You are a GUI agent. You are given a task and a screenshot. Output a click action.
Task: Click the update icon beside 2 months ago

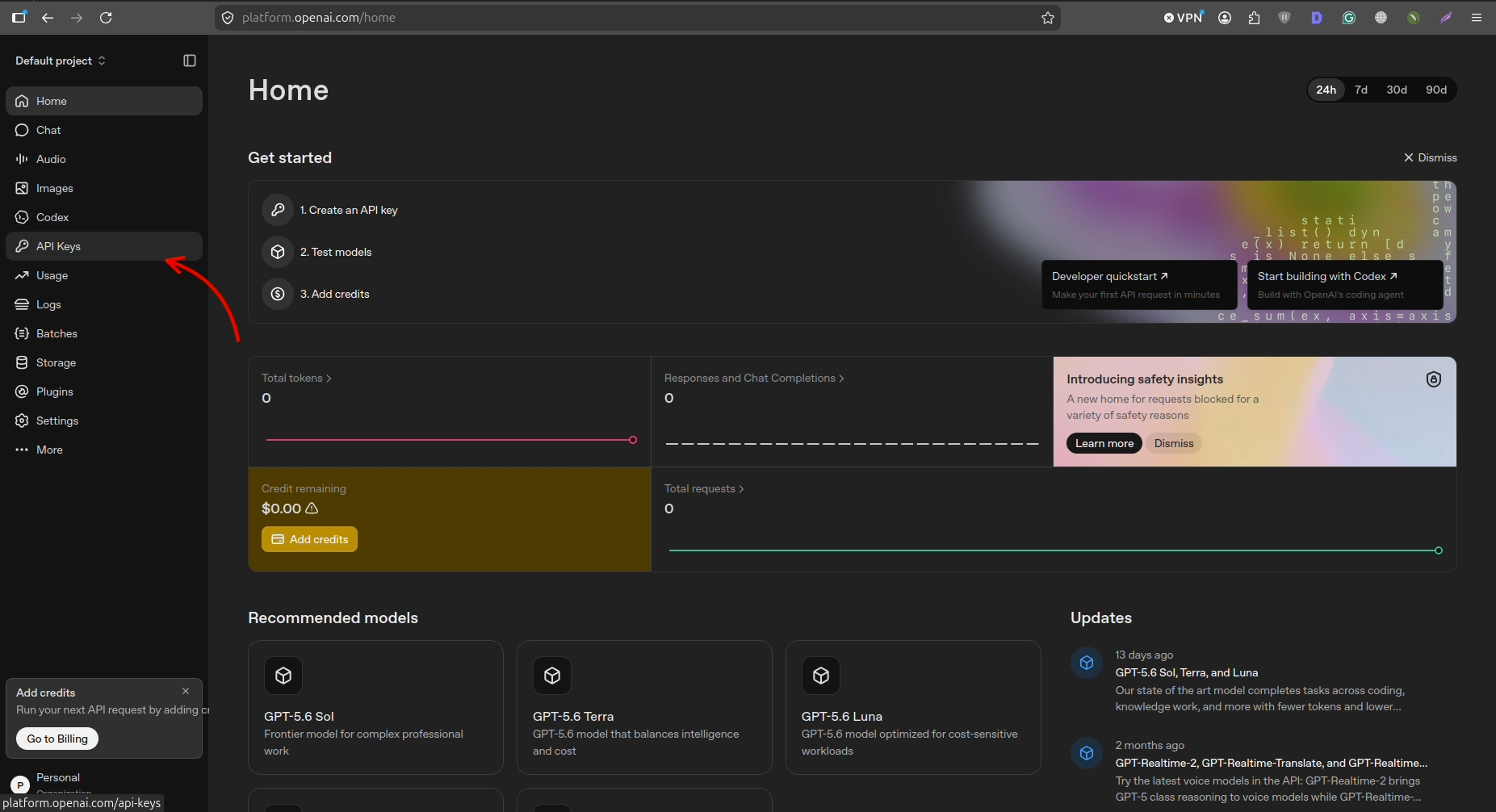pos(1087,753)
